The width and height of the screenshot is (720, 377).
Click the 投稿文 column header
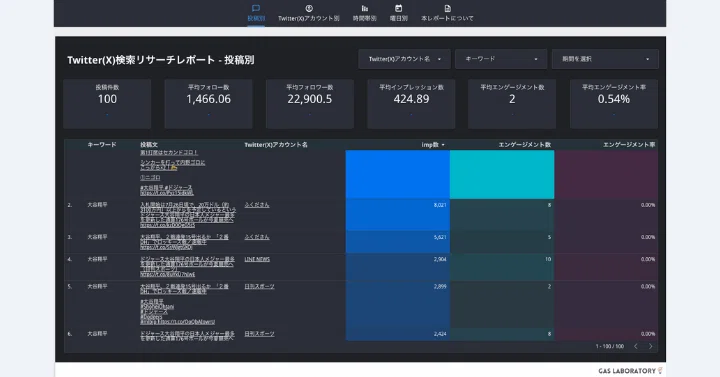(149, 145)
